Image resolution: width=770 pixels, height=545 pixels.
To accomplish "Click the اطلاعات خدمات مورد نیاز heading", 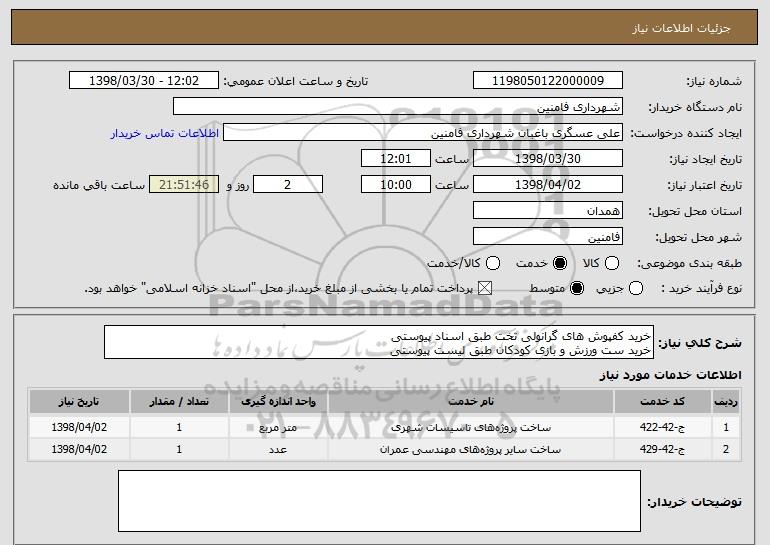I will (x=670, y=375).
